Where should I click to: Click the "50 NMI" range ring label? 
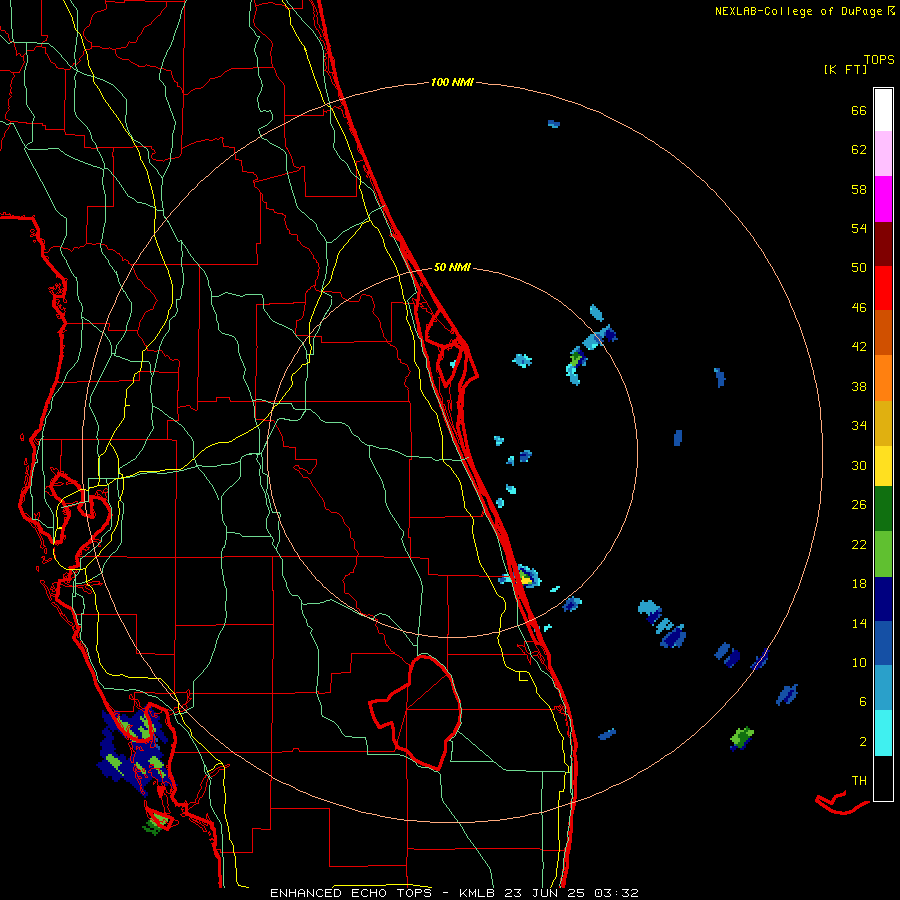452,267
